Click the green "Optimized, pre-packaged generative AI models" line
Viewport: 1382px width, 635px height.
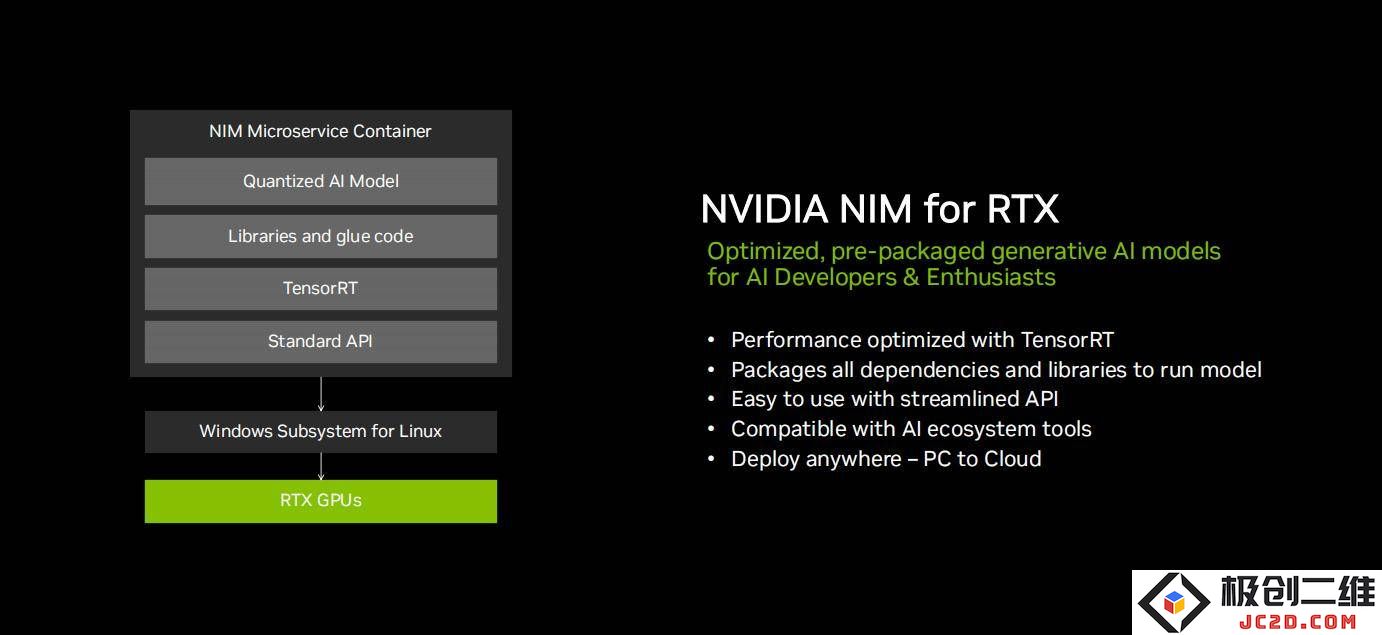964,251
